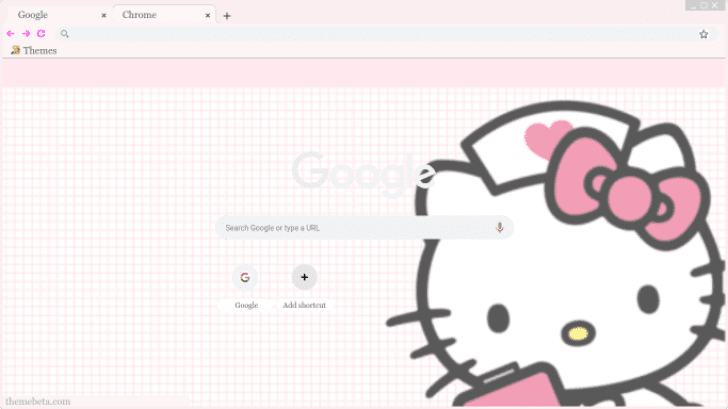This screenshot has width=728, height=409.
Task: Switch to the Chrome tab
Action: (163, 15)
